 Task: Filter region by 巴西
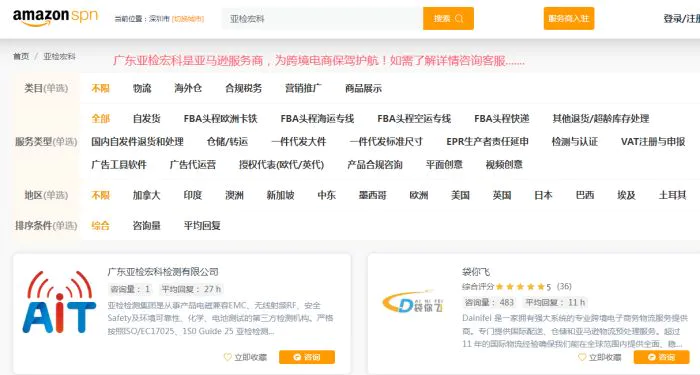click(585, 195)
